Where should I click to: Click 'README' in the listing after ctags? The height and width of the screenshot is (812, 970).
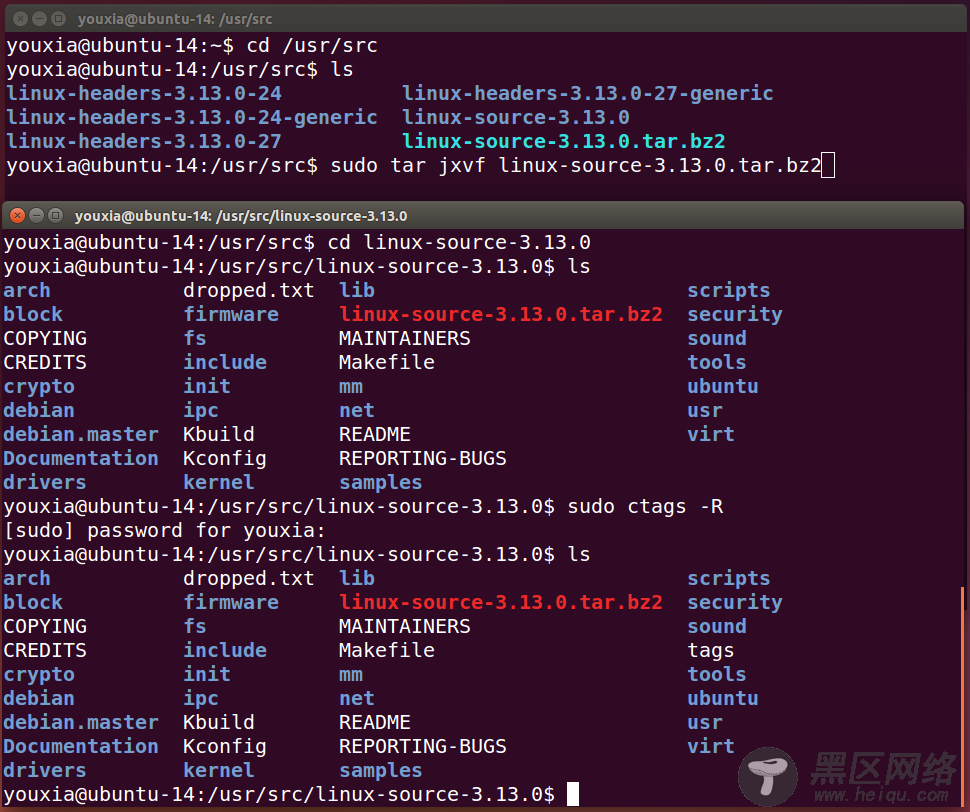(374, 722)
